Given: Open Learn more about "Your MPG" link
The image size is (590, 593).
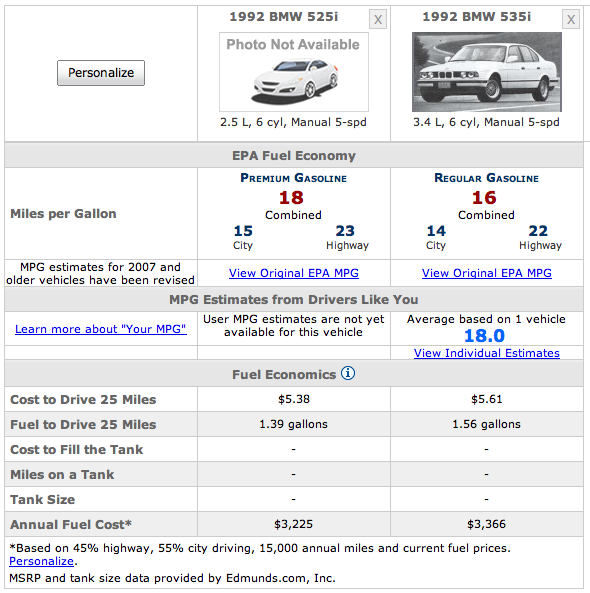Looking at the screenshot, I should pyautogui.click(x=101, y=329).
